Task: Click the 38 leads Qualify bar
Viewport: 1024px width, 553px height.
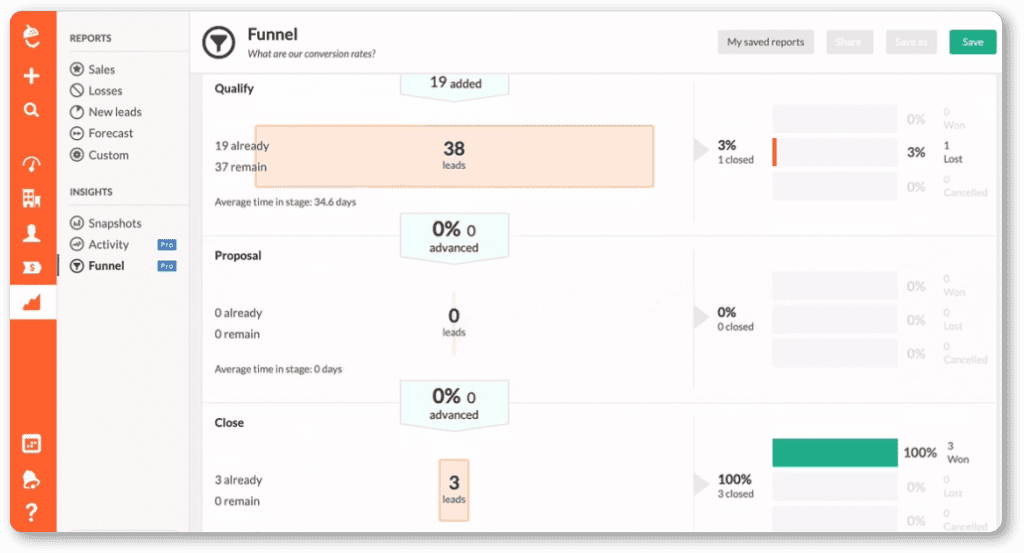Action: (x=454, y=156)
